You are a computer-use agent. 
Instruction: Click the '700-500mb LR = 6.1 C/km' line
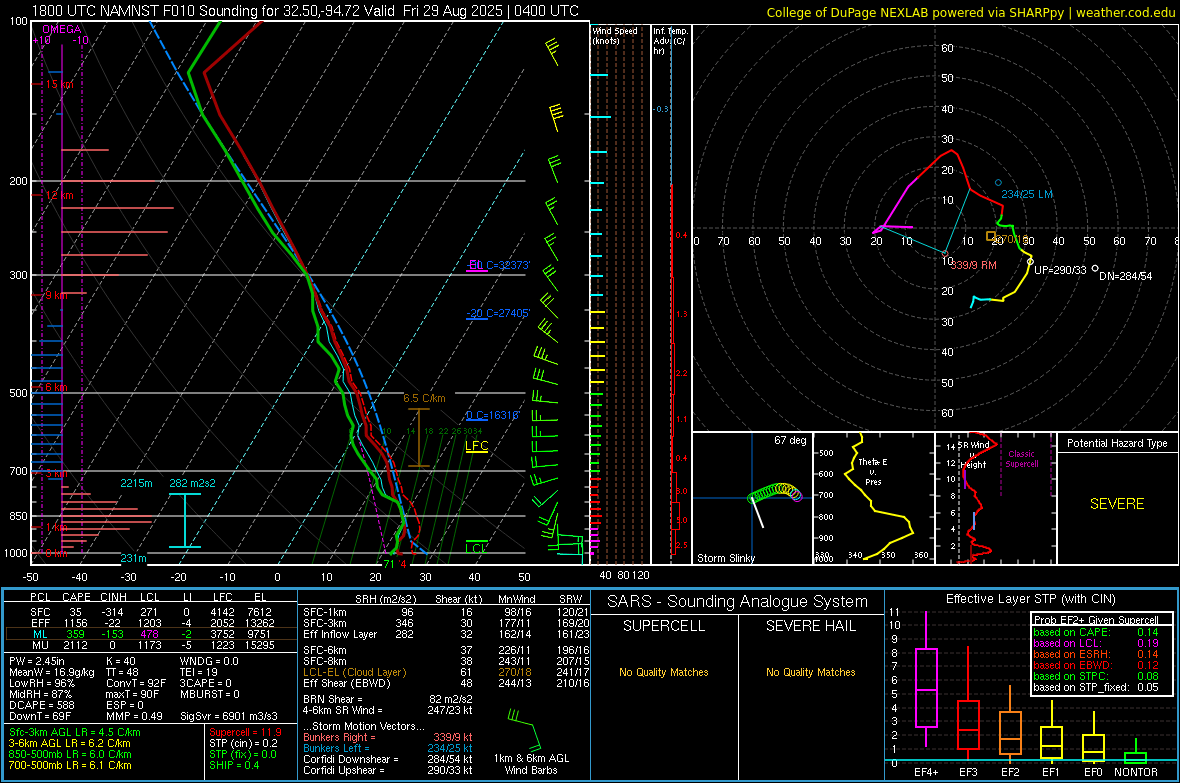(70, 766)
